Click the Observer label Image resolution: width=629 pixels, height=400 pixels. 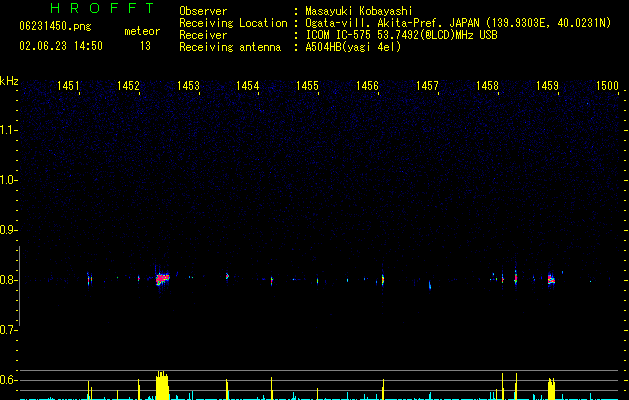203,11
